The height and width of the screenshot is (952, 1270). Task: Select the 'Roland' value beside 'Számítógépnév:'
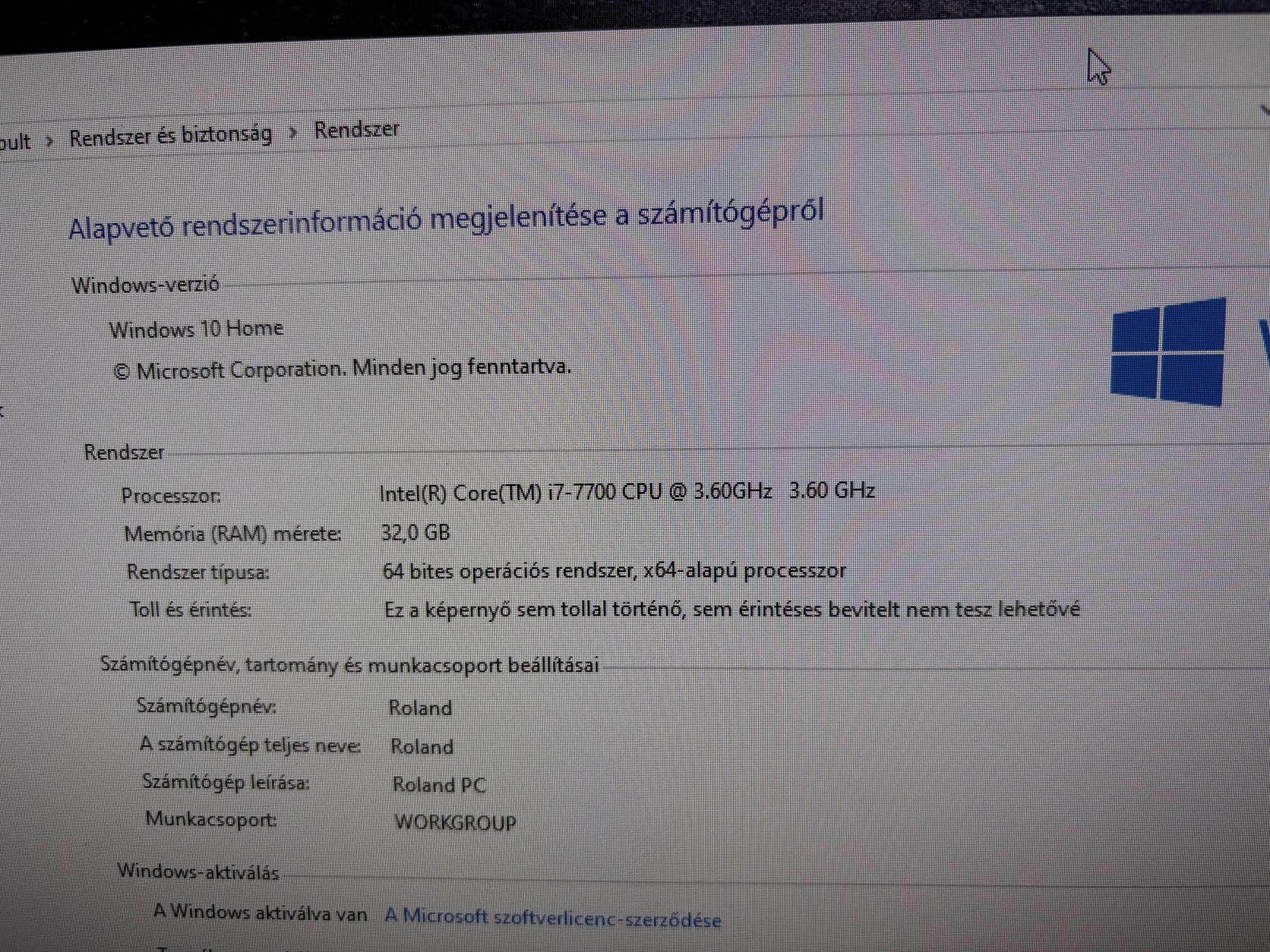[x=420, y=708]
